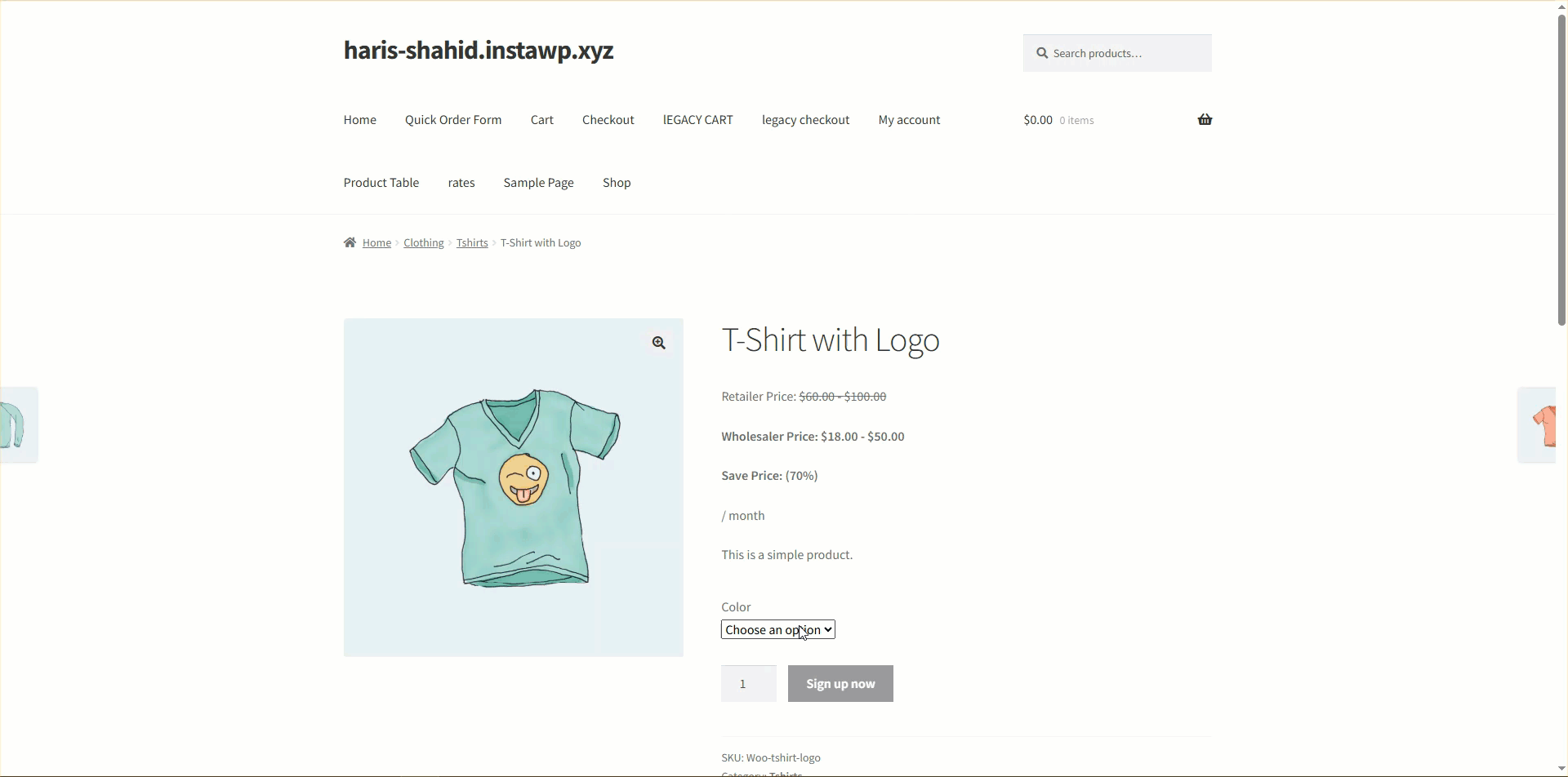
Task: Click the Search products field
Action: pyautogui.click(x=1117, y=53)
